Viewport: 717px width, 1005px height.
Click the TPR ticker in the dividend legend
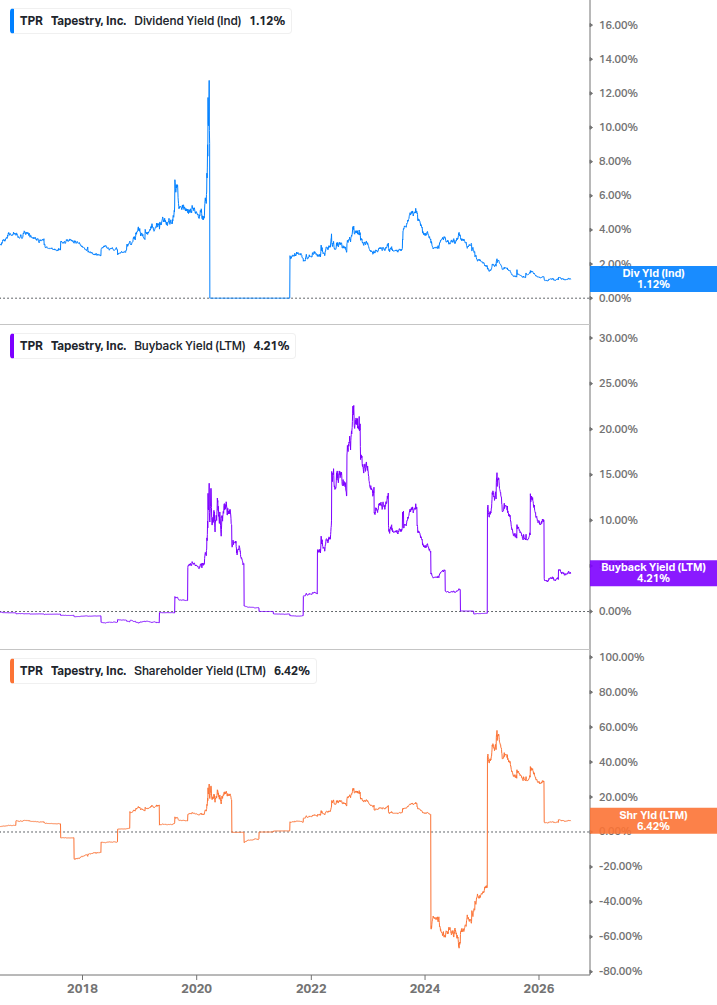31,21
